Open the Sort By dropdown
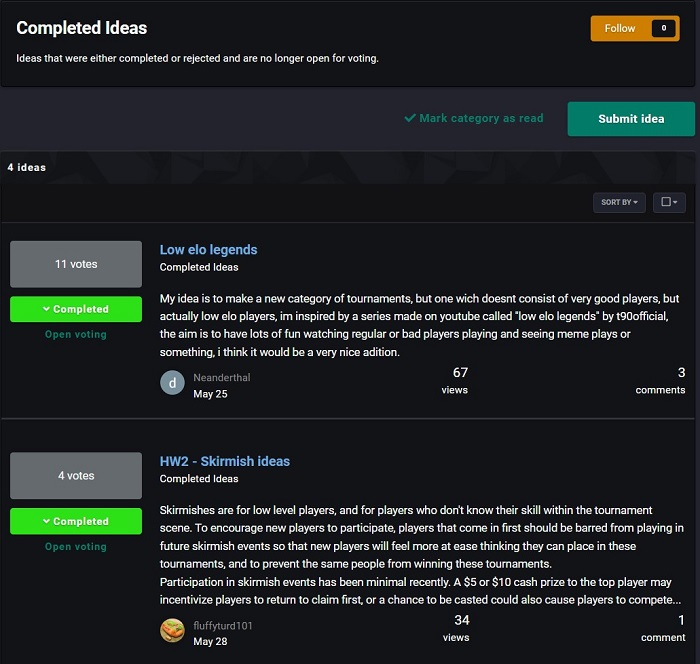700x664 pixels. point(620,202)
